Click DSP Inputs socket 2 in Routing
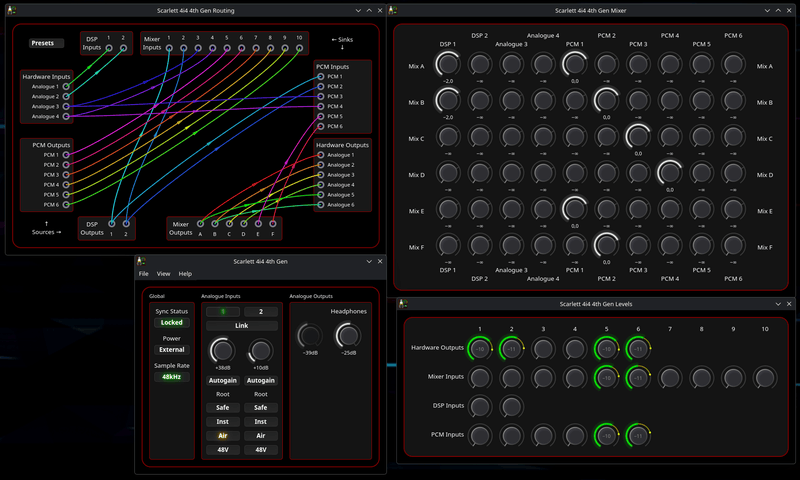 tap(123, 48)
